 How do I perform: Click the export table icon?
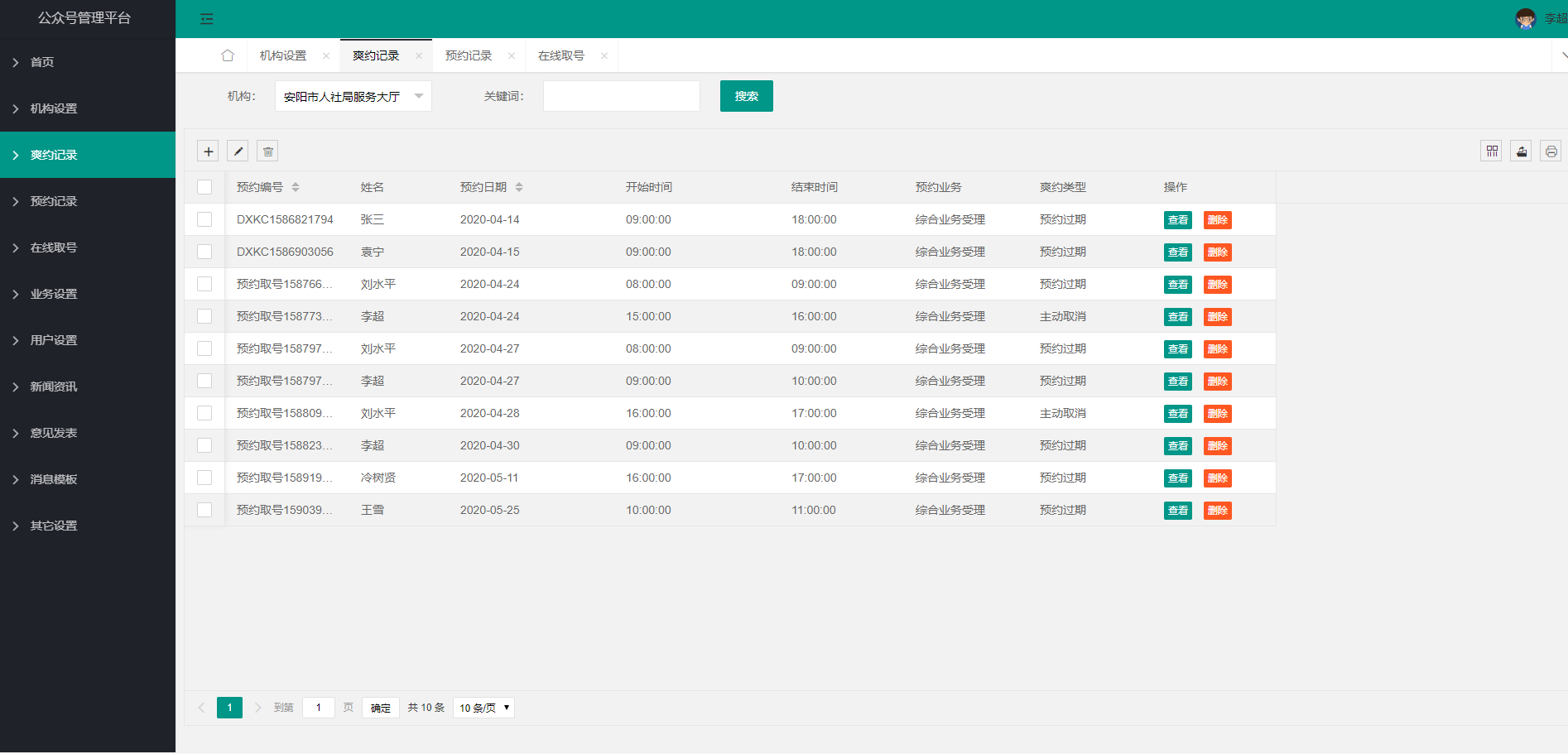click(1521, 151)
